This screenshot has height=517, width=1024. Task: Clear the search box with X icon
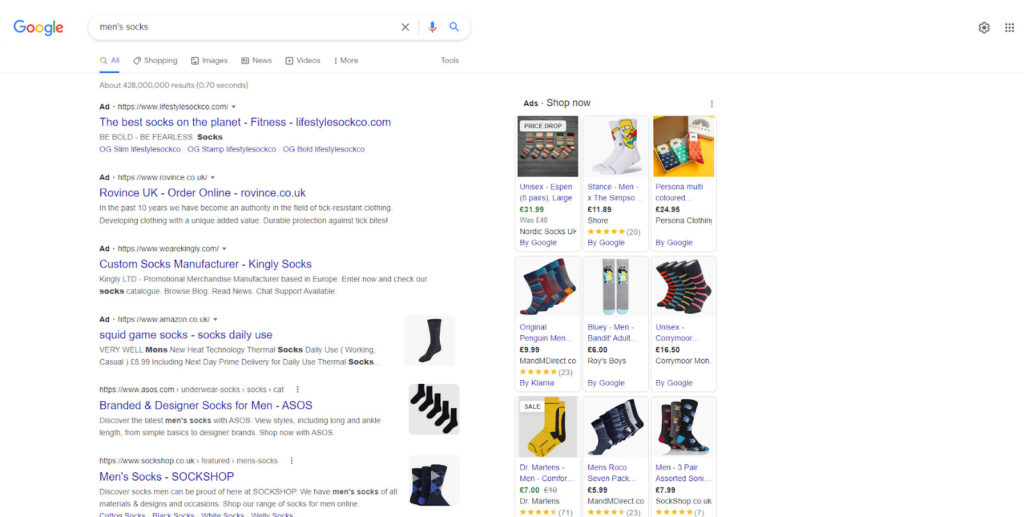405,27
